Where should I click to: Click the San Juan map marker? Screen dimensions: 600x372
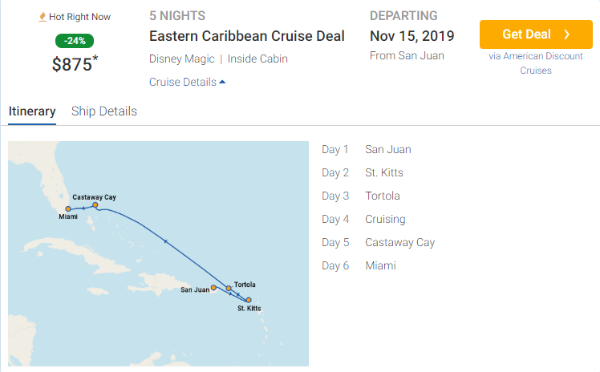214,287
